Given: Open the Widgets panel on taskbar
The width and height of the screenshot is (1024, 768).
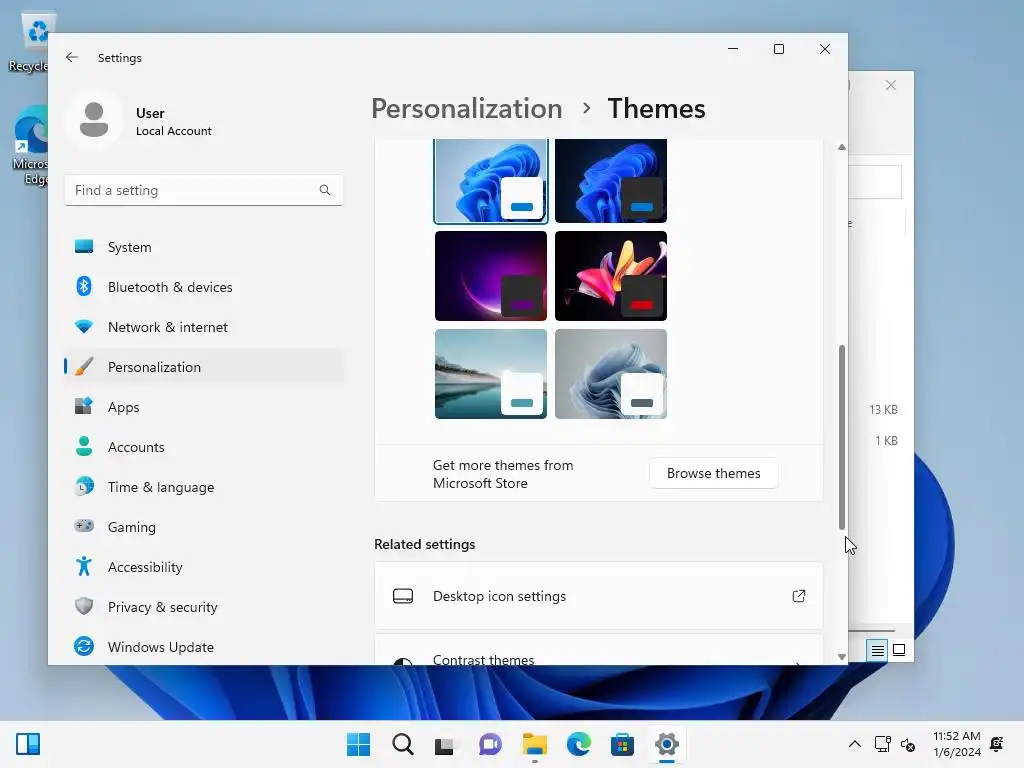Looking at the screenshot, I should point(28,744).
